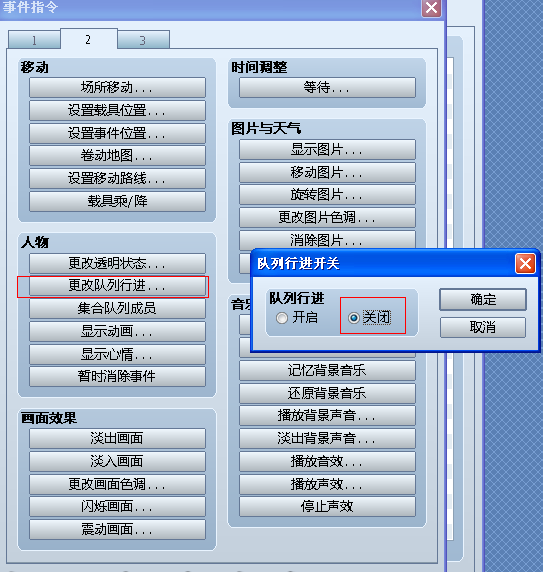
Task: Click 确定 in 队列行进开关 dialog
Action: point(483,299)
